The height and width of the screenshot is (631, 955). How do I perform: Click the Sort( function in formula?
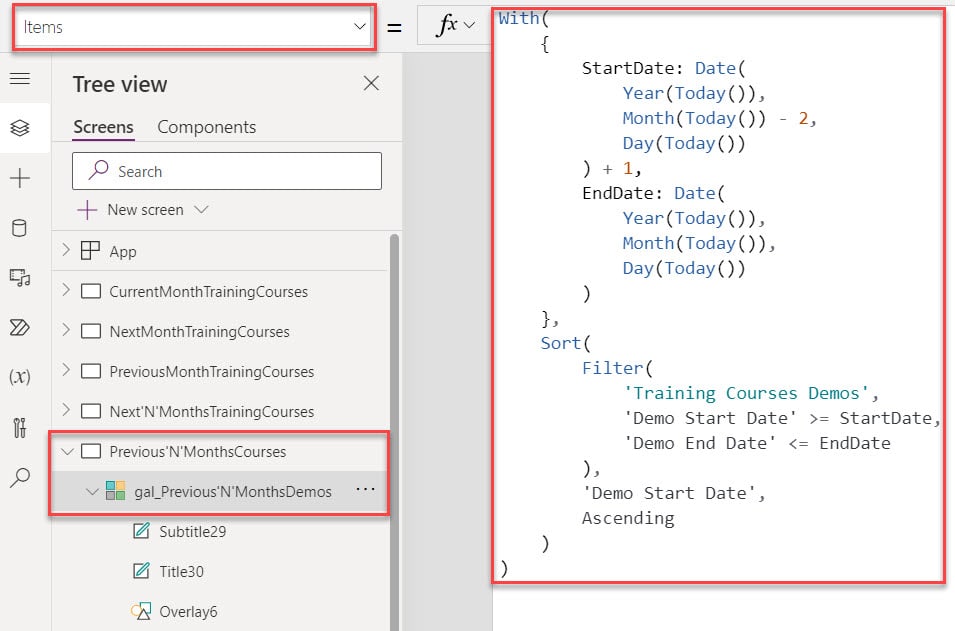pyautogui.click(x=565, y=344)
